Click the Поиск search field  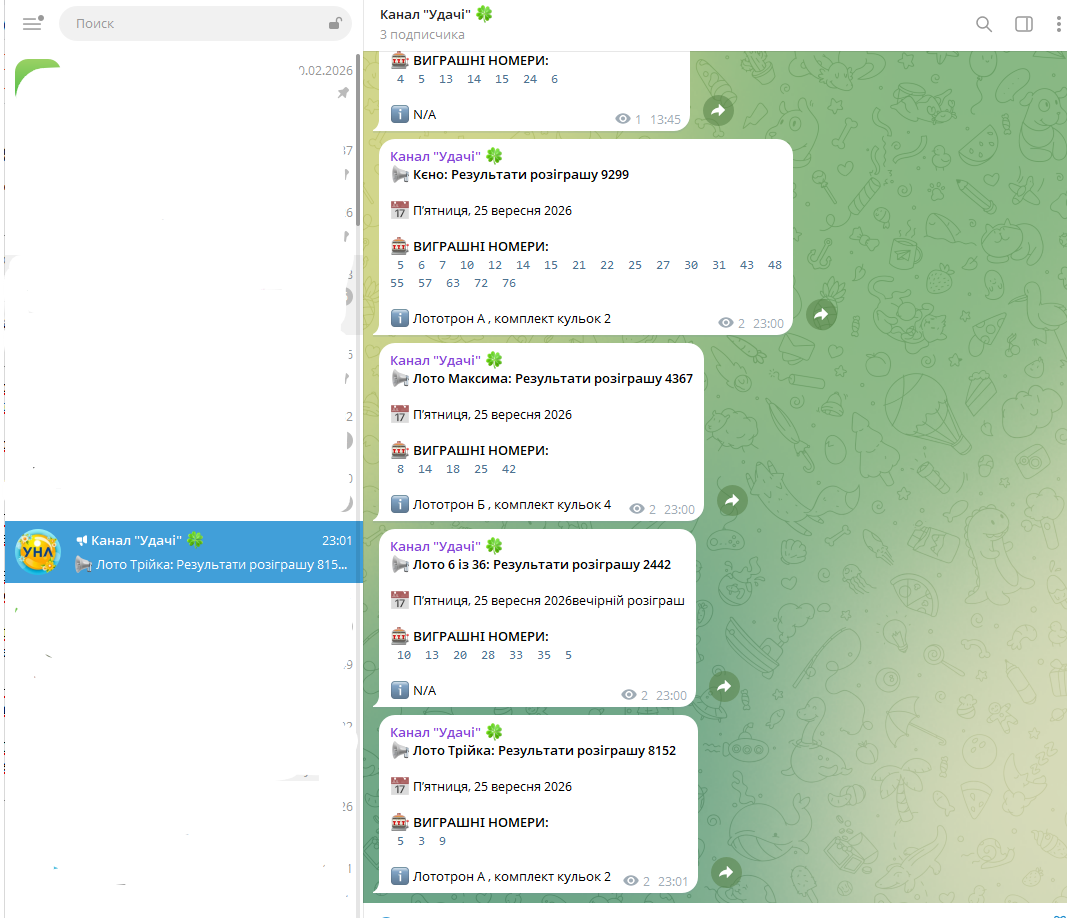(x=205, y=24)
